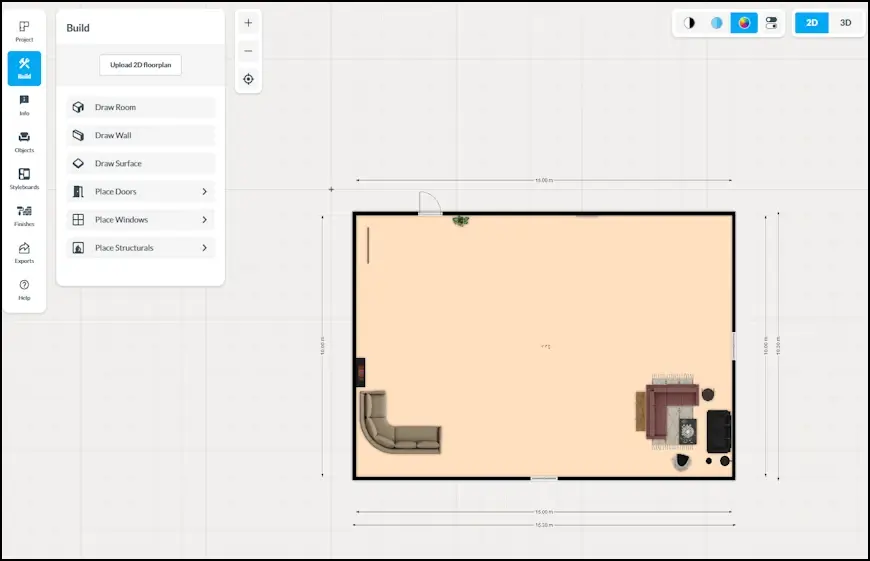Viewport: 870px width, 561px height.
Task: Zoom out with the minus button
Action: 248,51
